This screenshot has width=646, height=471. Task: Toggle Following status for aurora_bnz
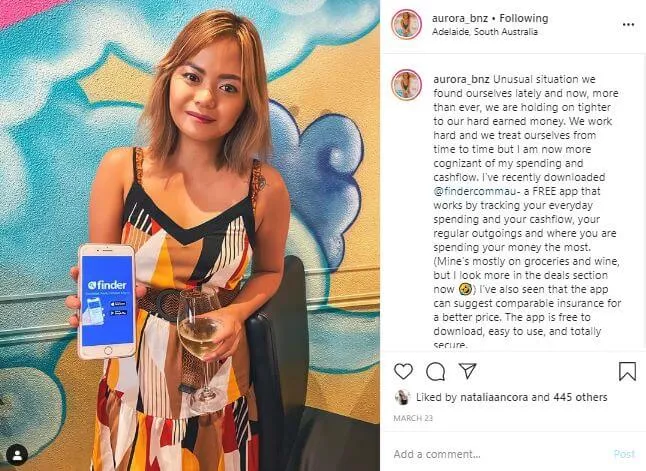(524, 18)
